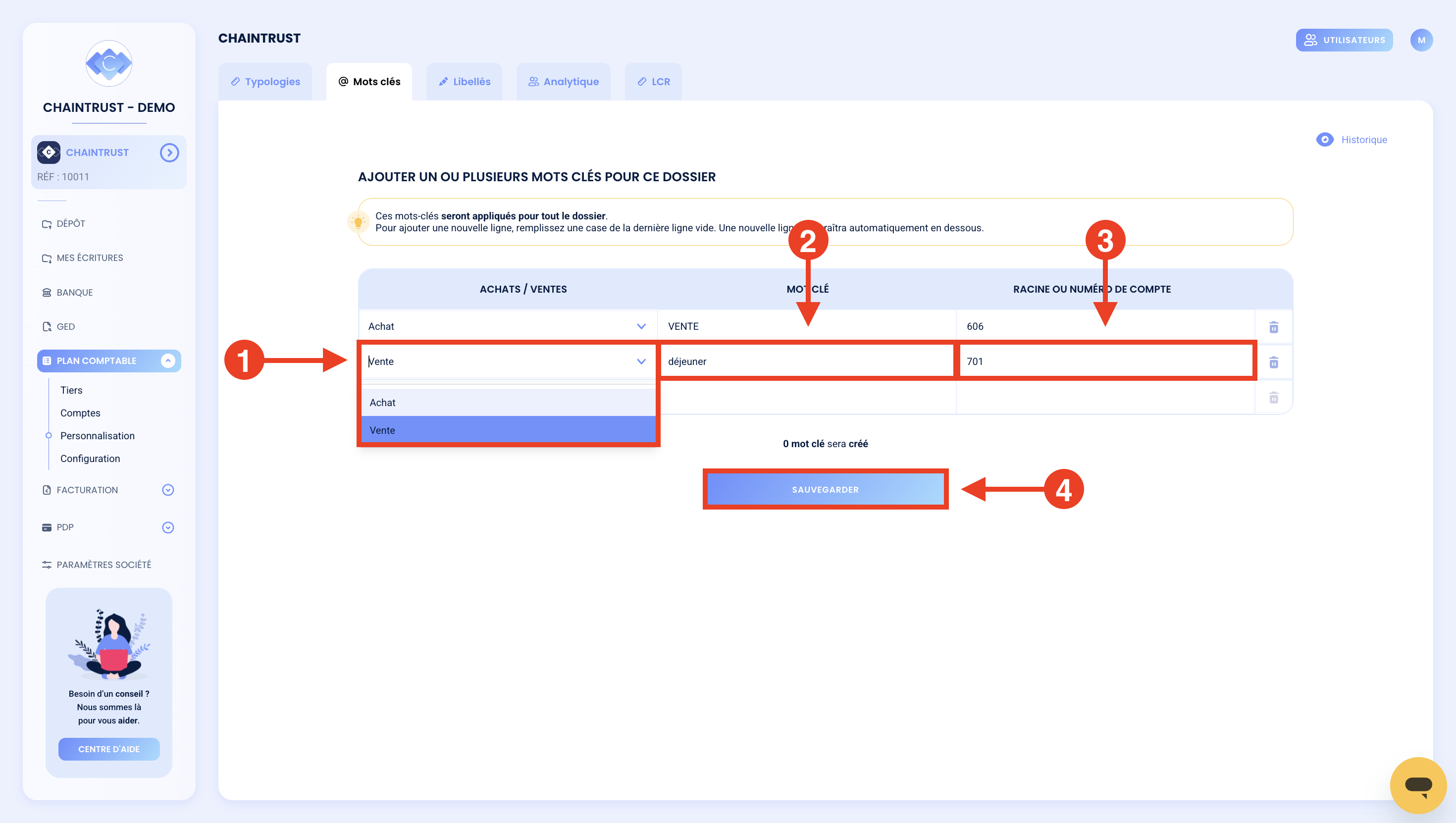Click the déjeuner keyword field
The image size is (1456, 823).
pyautogui.click(x=807, y=361)
